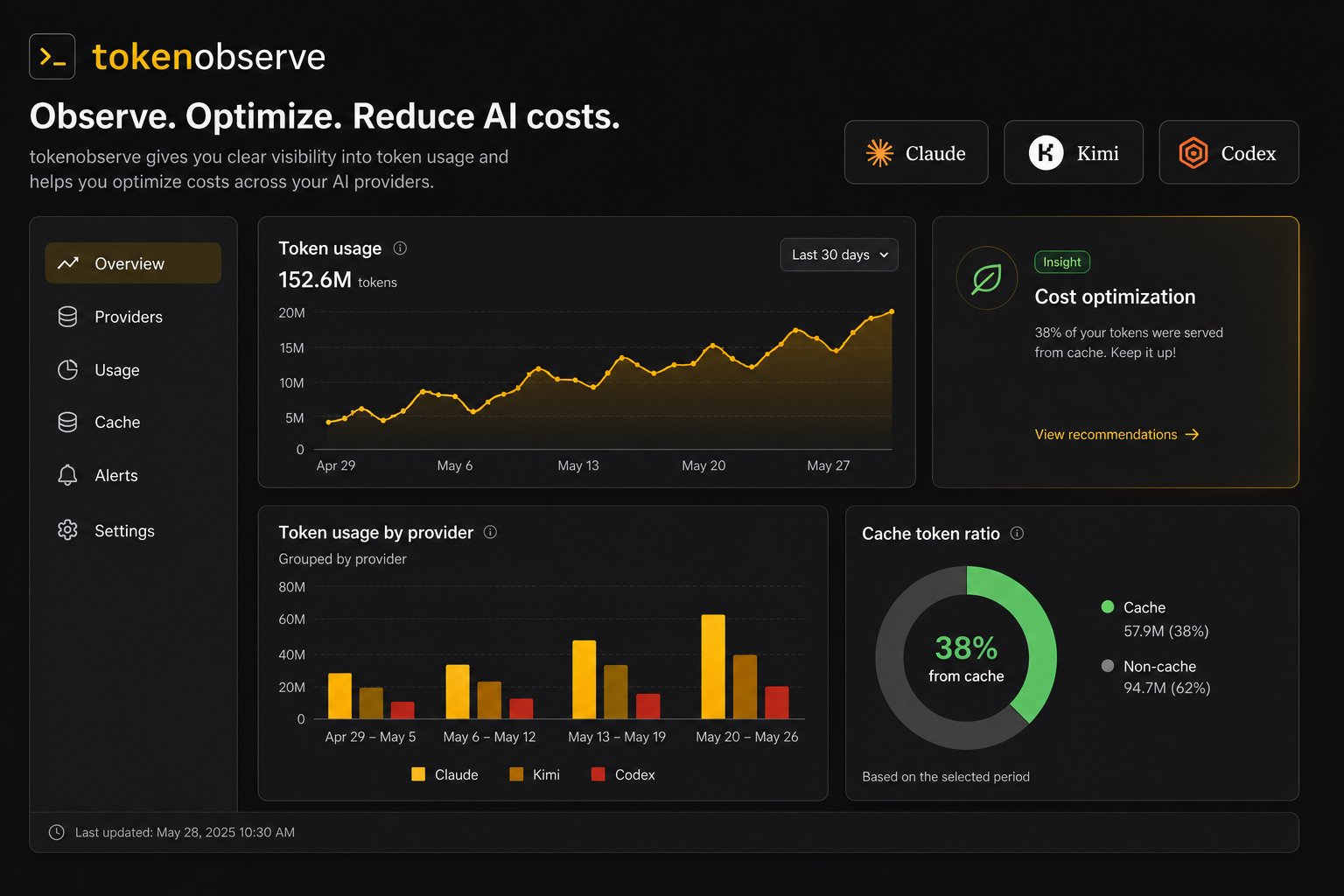Viewport: 1344px width, 896px height.
Task: Go to Providers in the sidebar
Action: point(133,317)
